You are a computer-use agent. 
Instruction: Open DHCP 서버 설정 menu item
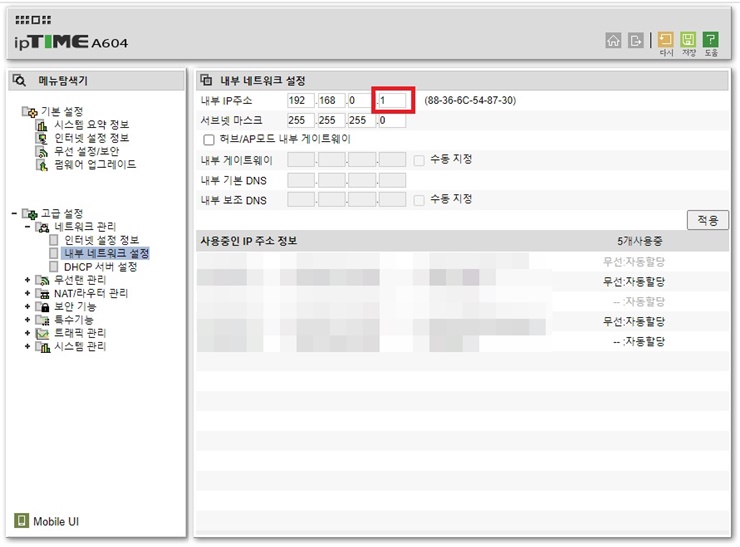[101, 267]
